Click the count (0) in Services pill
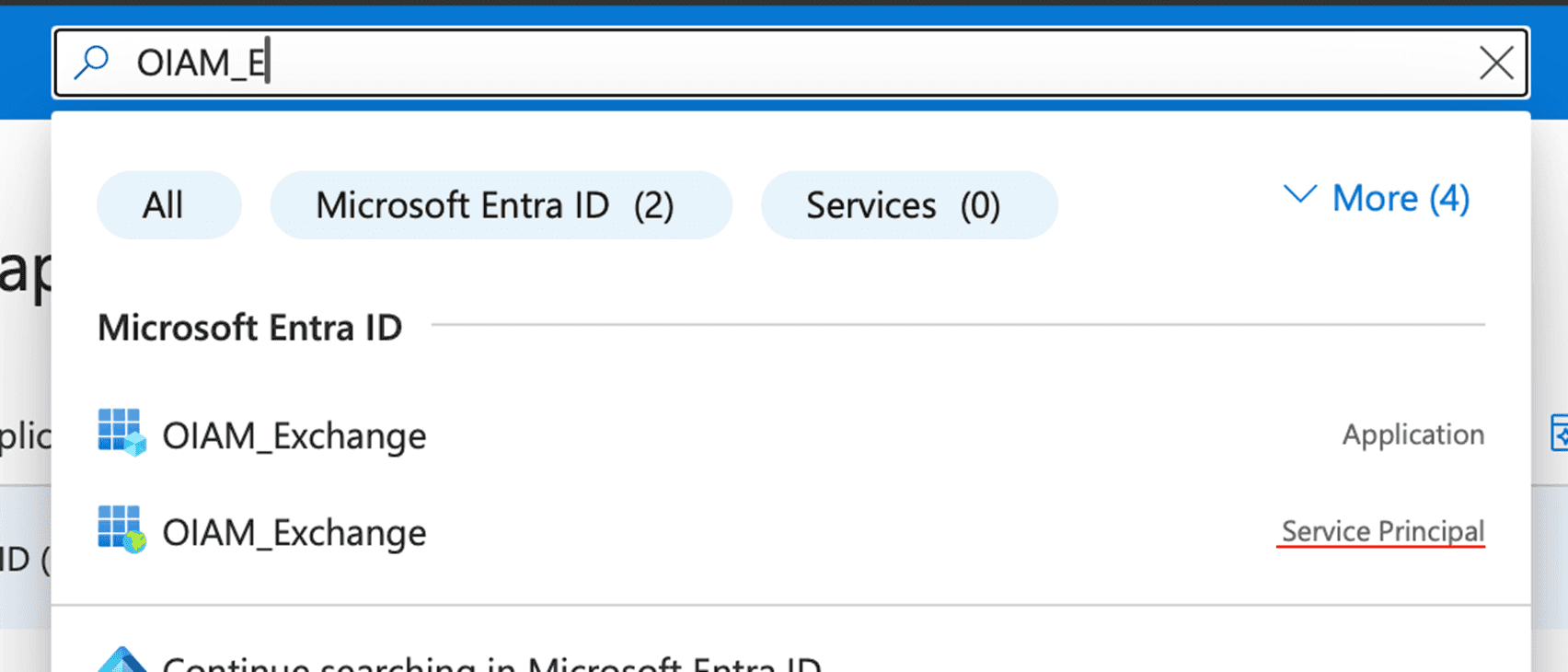This screenshot has height=672, width=1568. [x=980, y=205]
